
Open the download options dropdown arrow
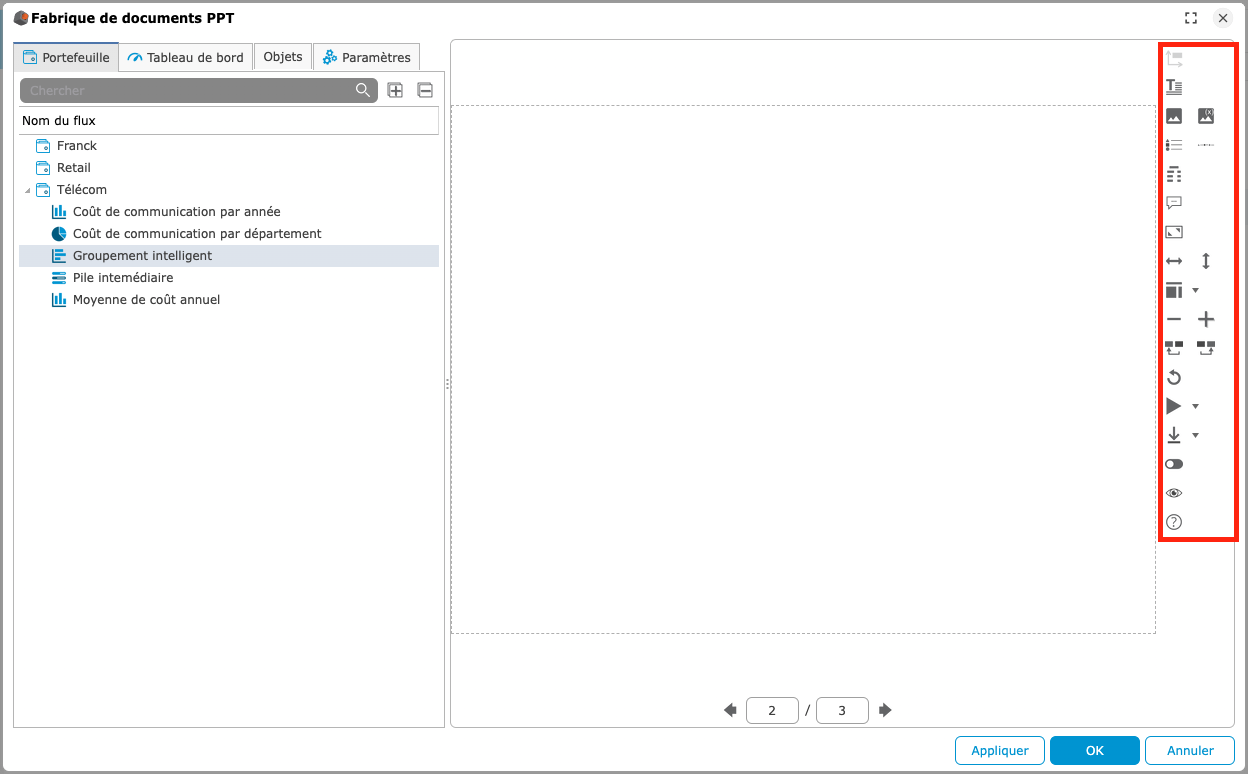1196,436
